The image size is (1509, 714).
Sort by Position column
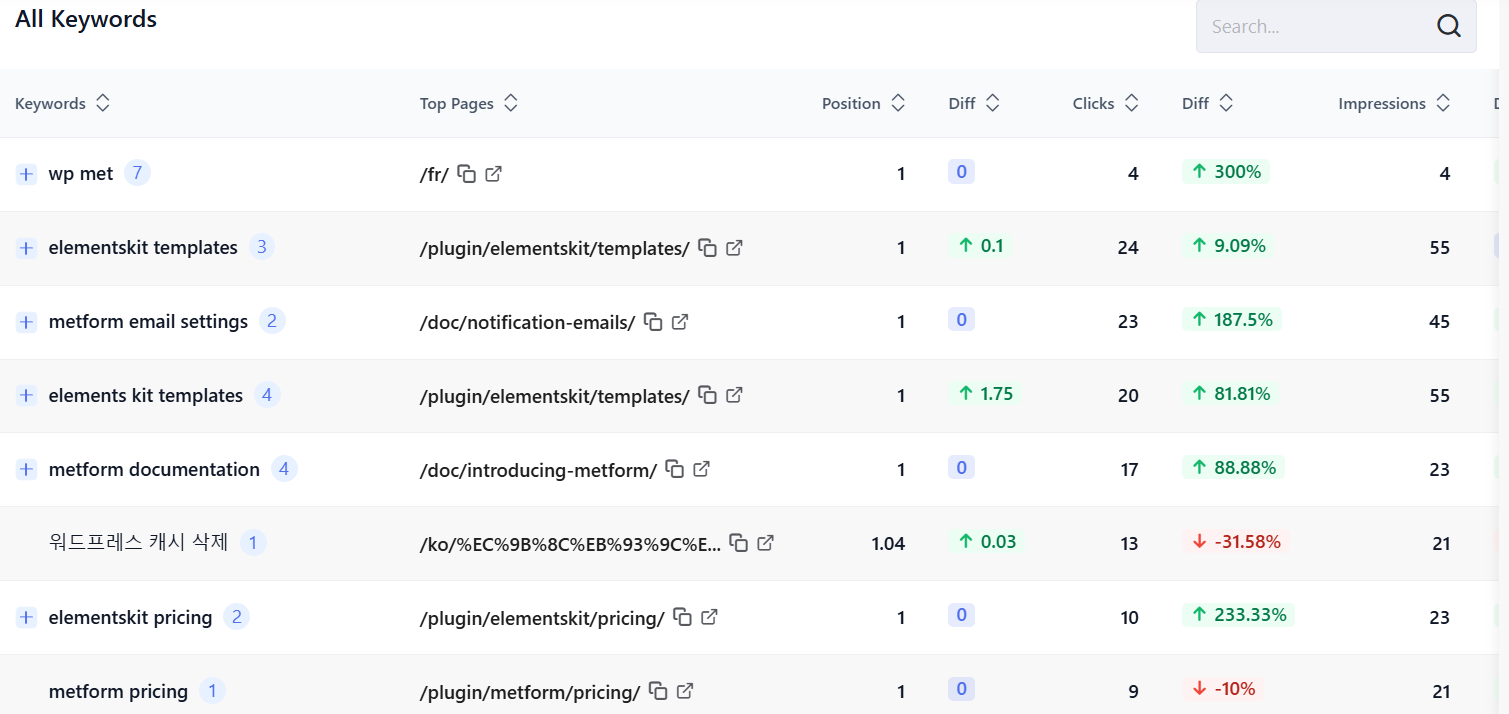point(897,103)
